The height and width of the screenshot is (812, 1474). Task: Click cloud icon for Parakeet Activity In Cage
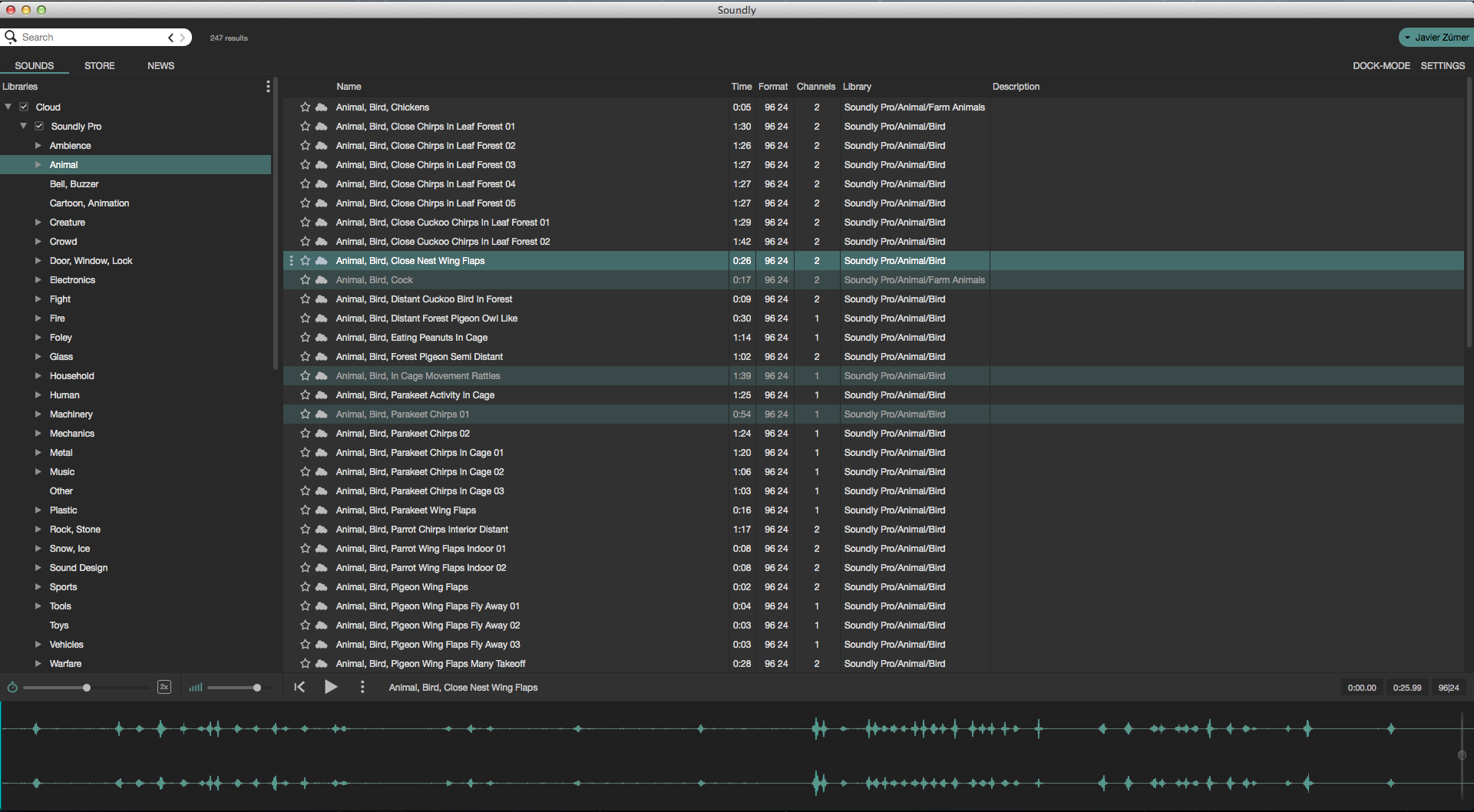322,395
